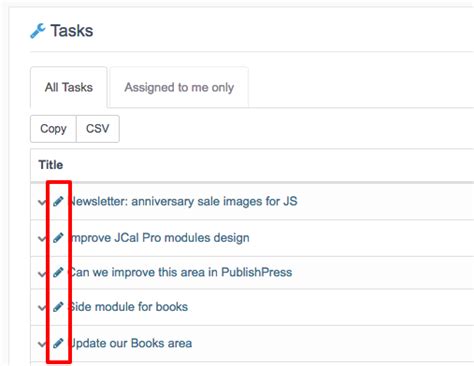Open Can we improve this area in PublishPress
Viewport: 474px width, 366px height.
click(x=180, y=272)
